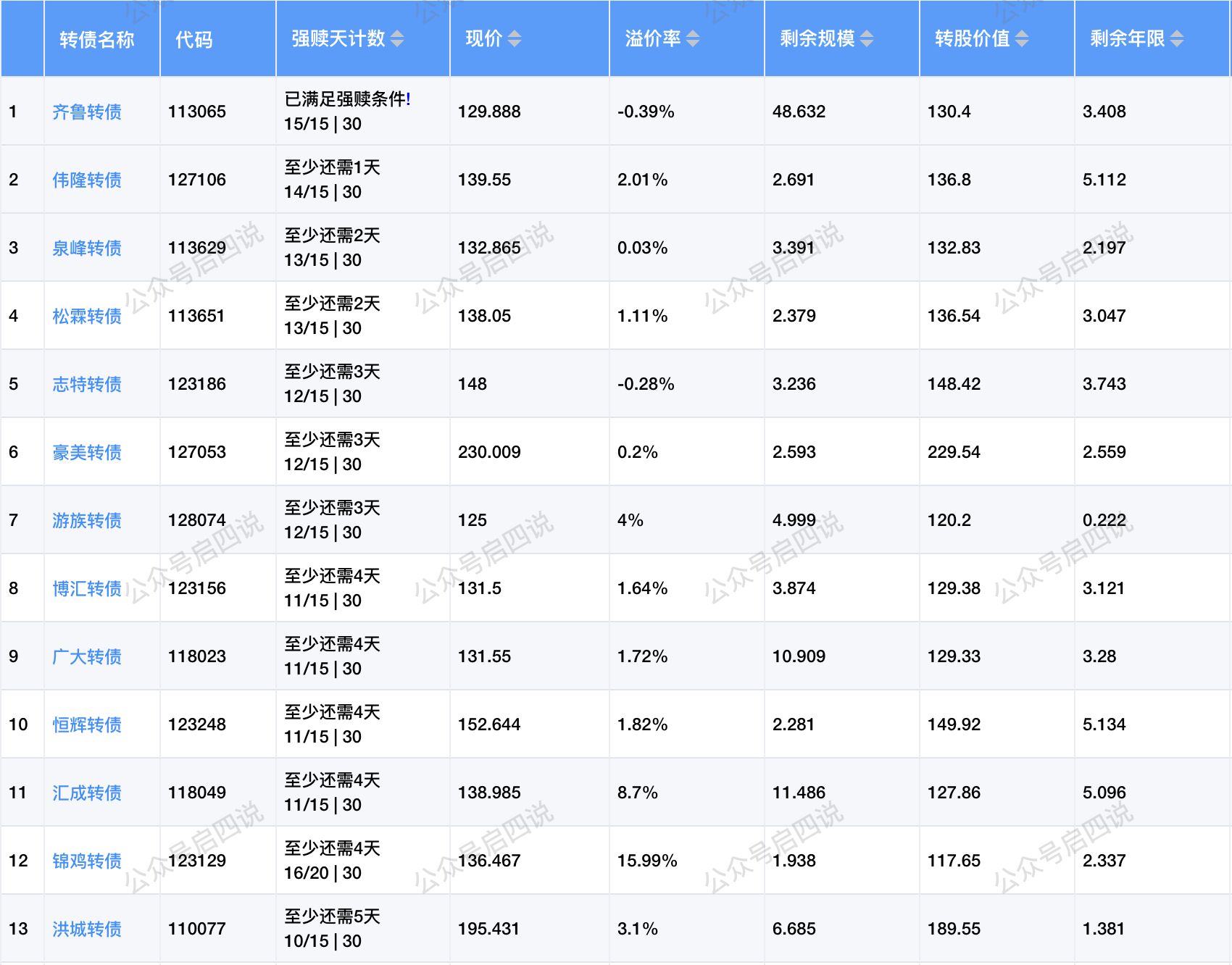1232x965 pixels.
Task: Open the 广大转债 link
Action: pyautogui.click(x=87, y=657)
